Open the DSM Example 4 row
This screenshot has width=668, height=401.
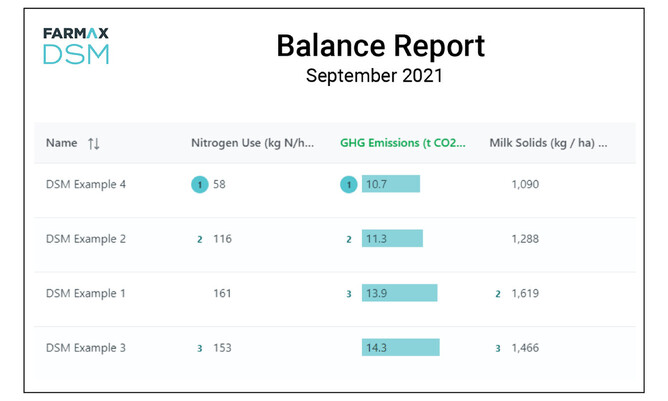86,185
